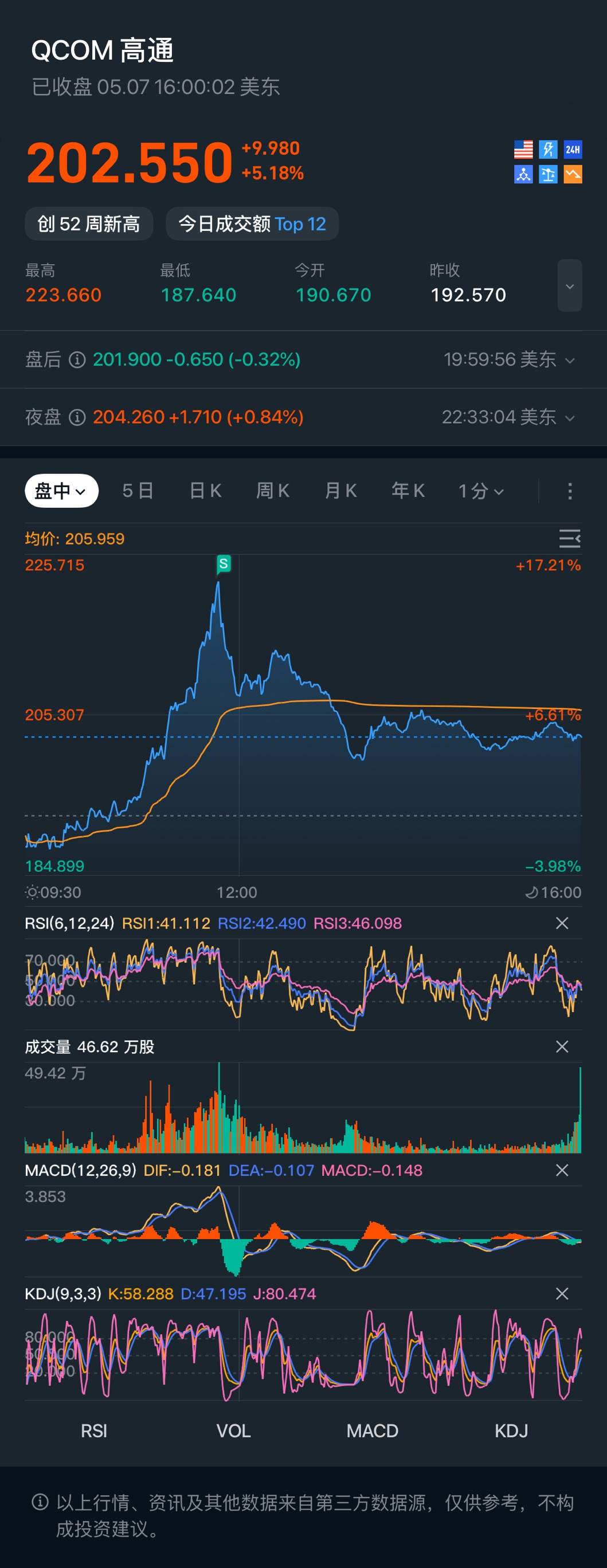
Task: Tap the 202.550 last price
Action: (x=130, y=163)
